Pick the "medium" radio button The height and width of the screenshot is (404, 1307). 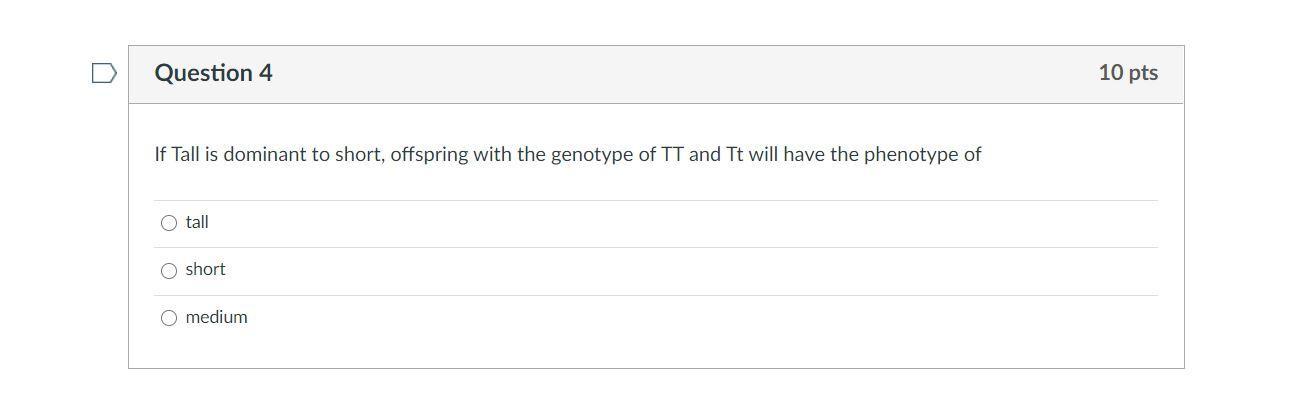(169, 318)
